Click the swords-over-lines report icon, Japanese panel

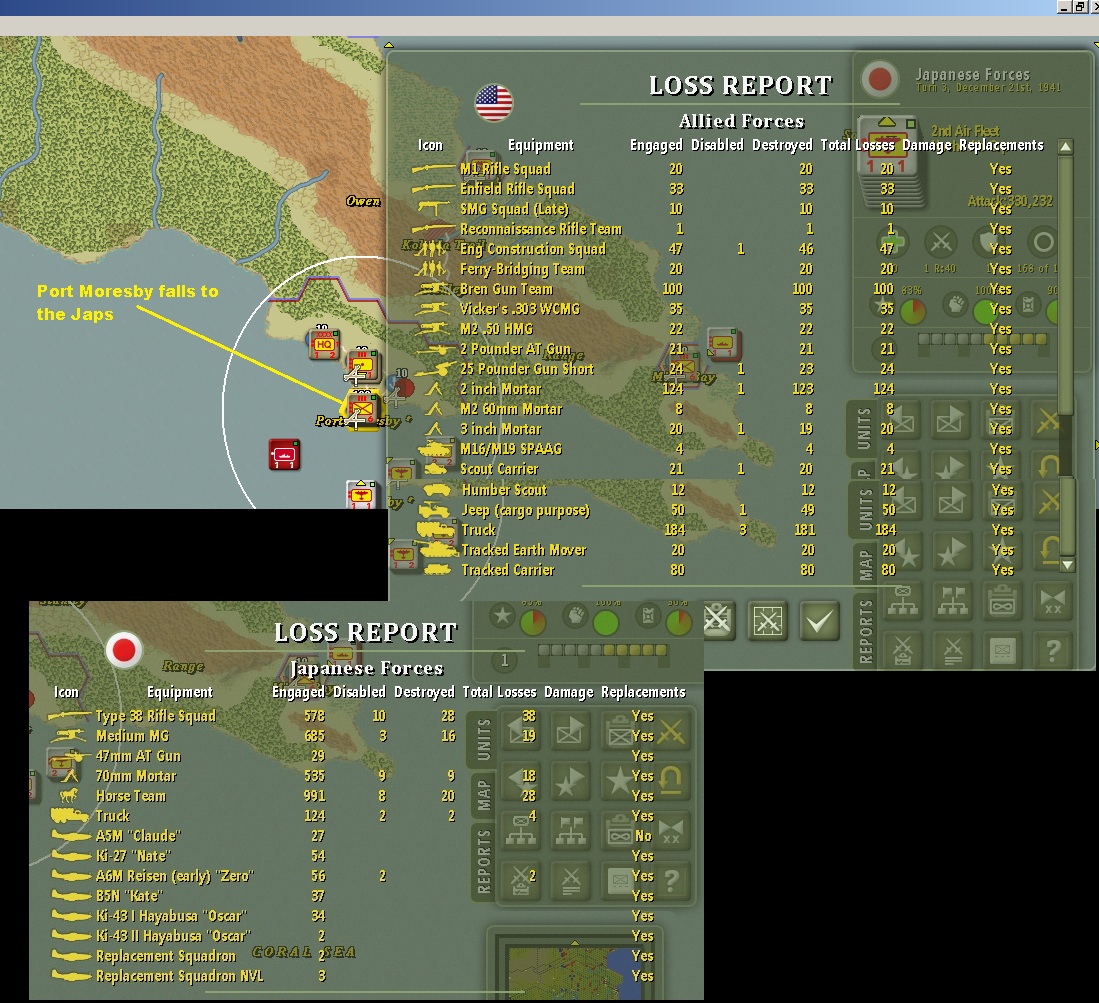(x=571, y=880)
